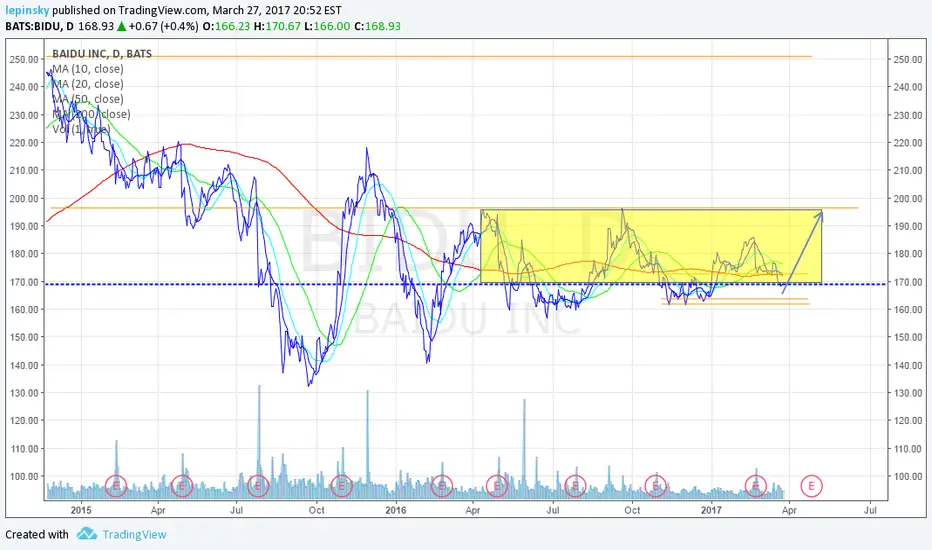
Task: Select the Vol (1, true) legend entry
Action: click(x=81, y=128)
